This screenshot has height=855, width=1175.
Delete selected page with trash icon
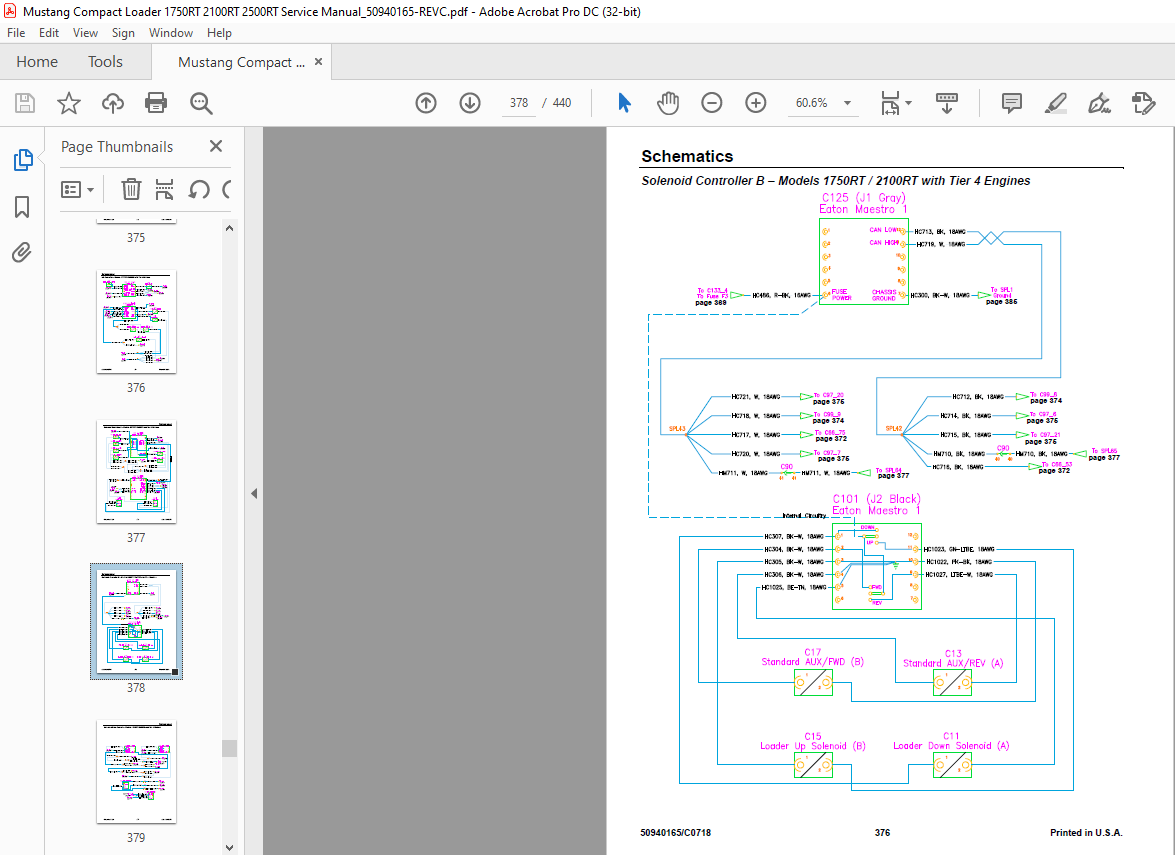(131, 189)
